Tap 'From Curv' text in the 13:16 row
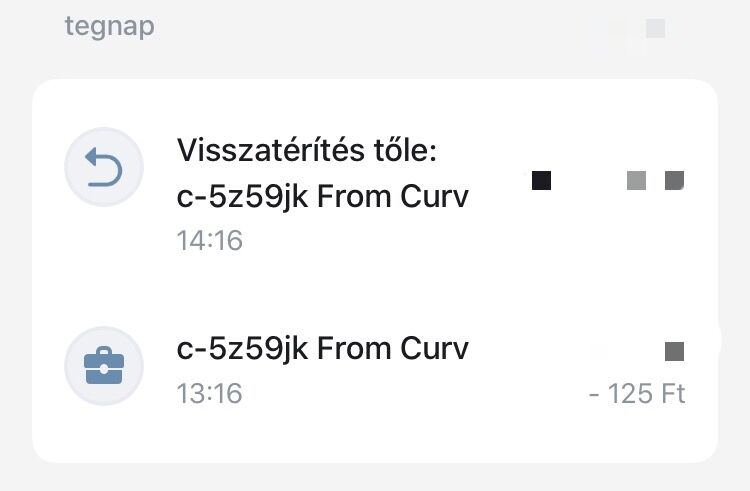Screen dimensions: 750x491 pos(393,348)
